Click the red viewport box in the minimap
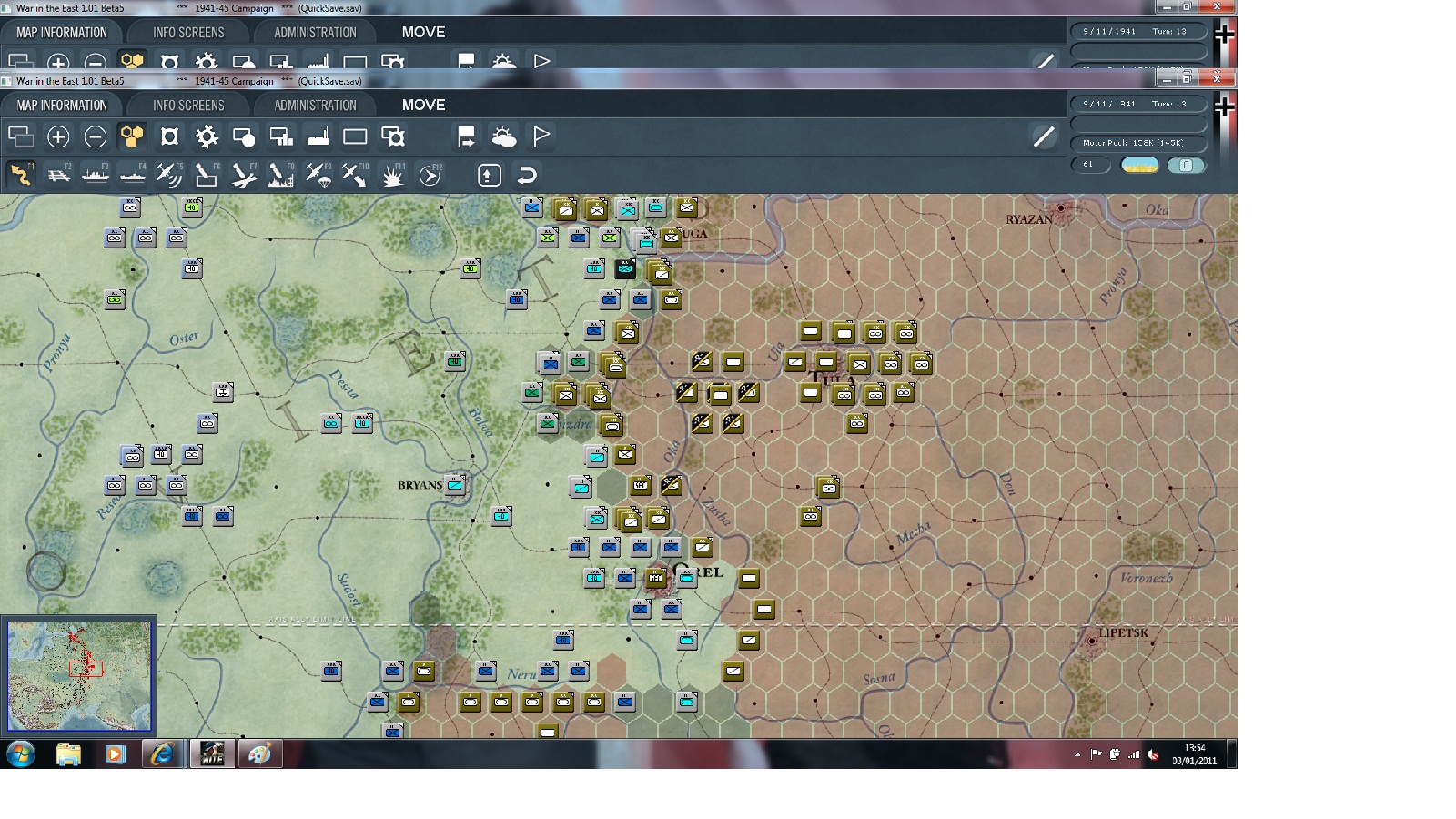Image resolution: width=1456 pixels, height=819 pixels. tap(86, 669)
